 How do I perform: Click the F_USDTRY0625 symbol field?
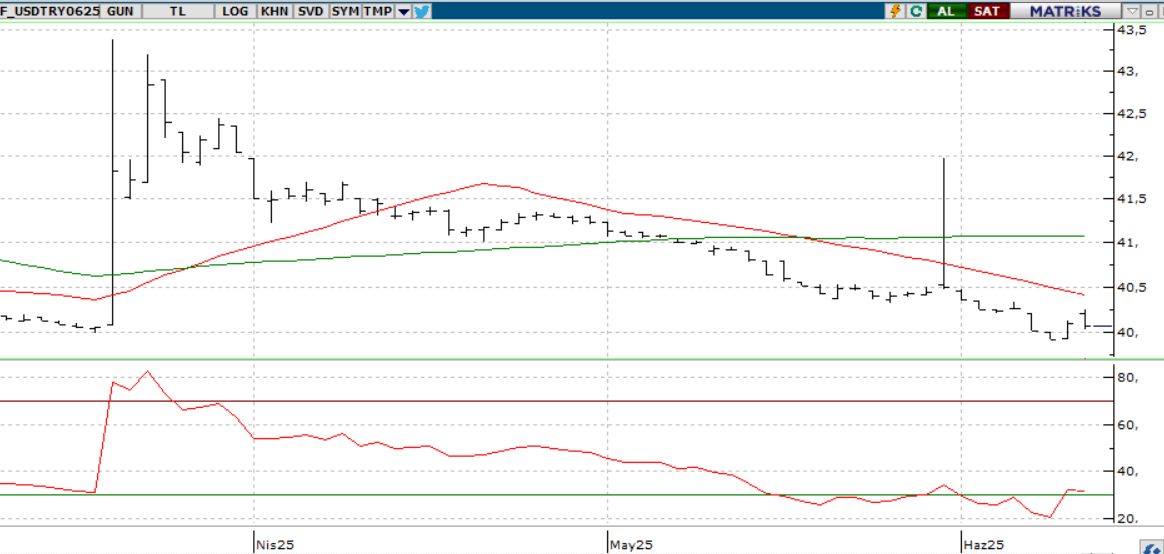50,11
